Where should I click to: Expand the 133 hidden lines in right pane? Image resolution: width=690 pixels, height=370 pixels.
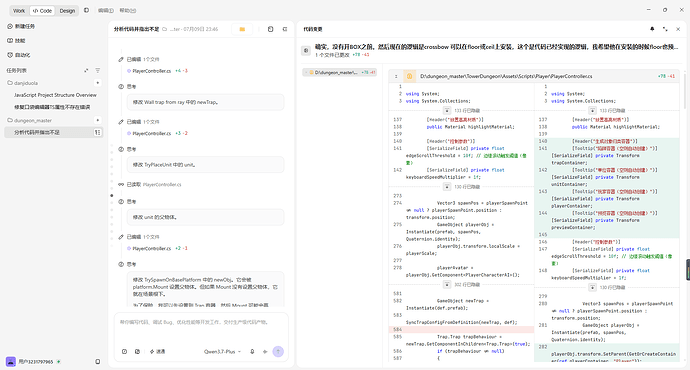(592, 111)
